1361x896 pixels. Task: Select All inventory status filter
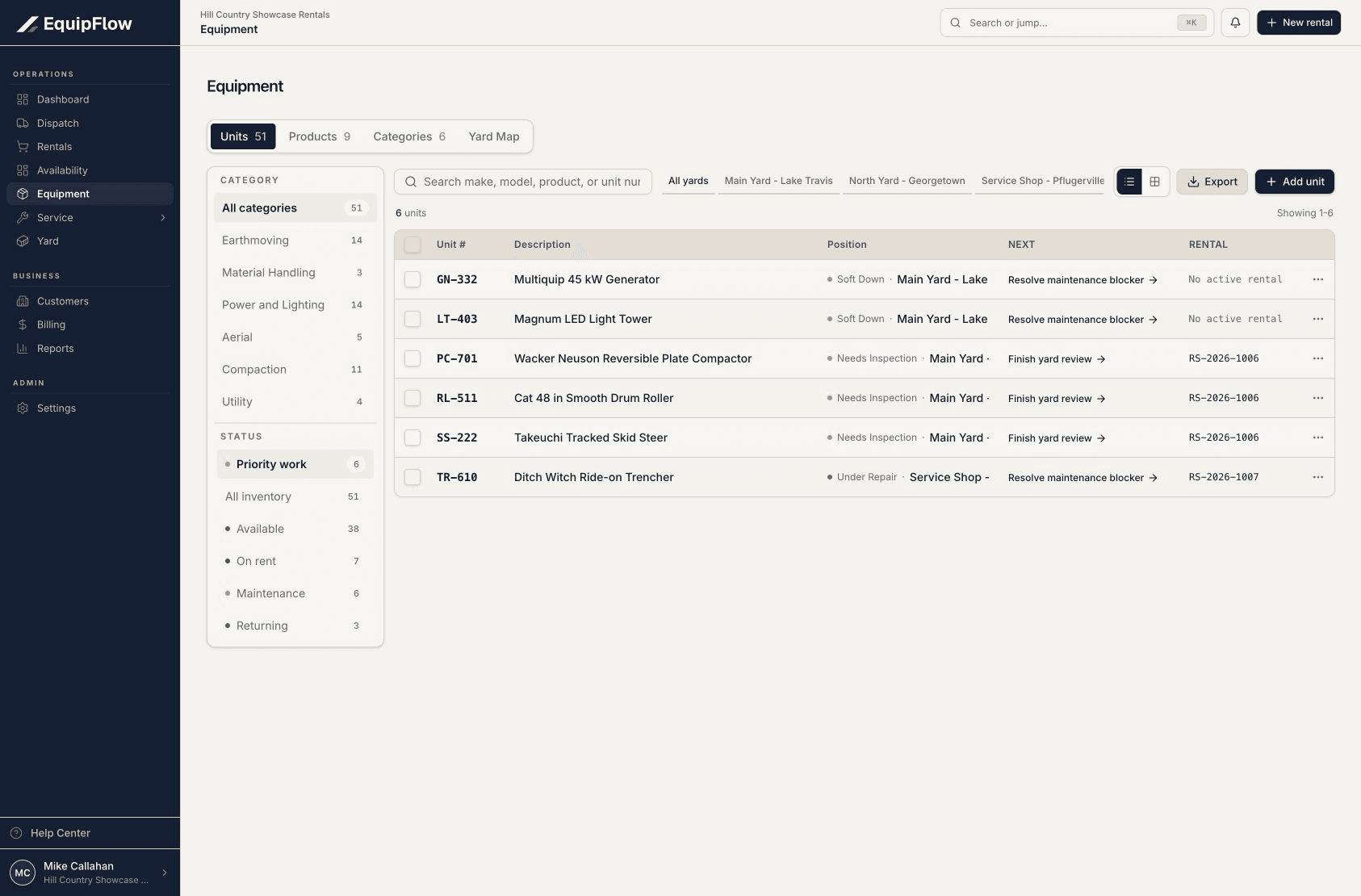pyautogui.click(x=295, y=496)
